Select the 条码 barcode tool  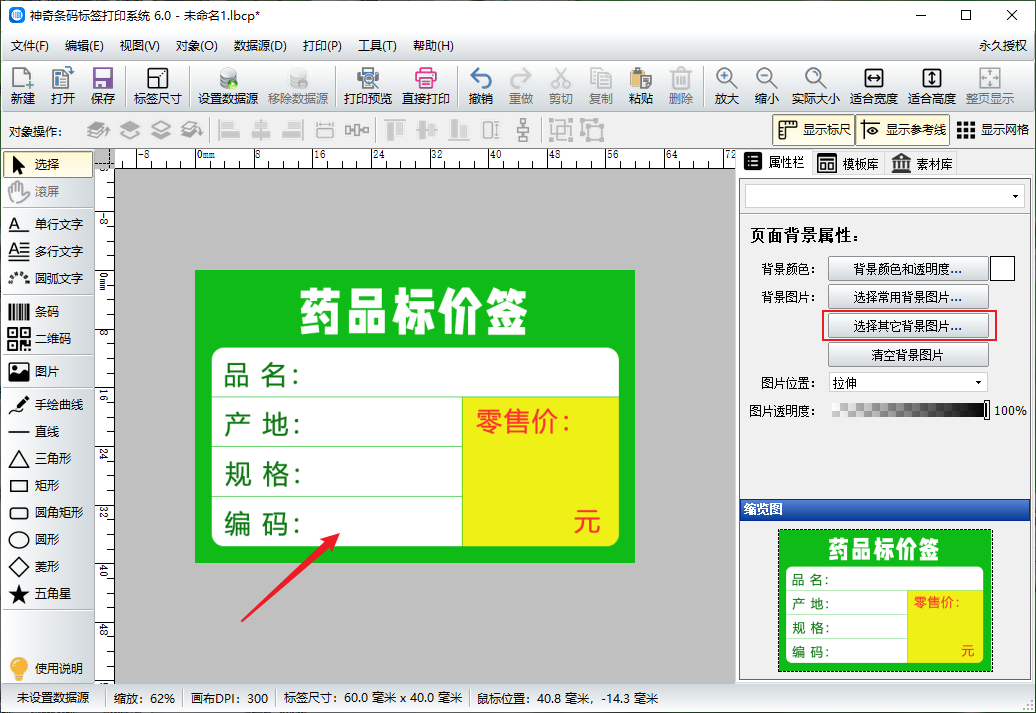coord(48,311)
